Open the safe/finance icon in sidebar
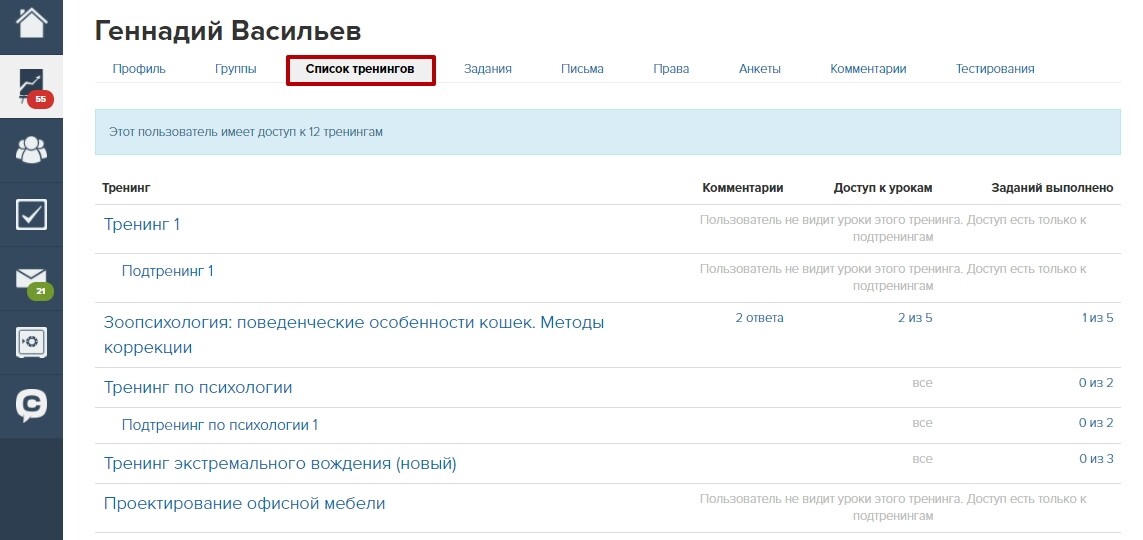This screenshot has width=1143, height=540. (31, 343)
